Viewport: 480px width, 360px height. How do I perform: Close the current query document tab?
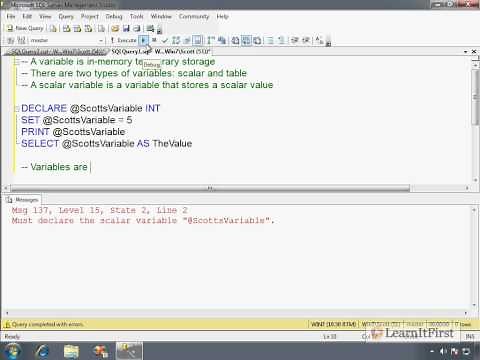474,52
